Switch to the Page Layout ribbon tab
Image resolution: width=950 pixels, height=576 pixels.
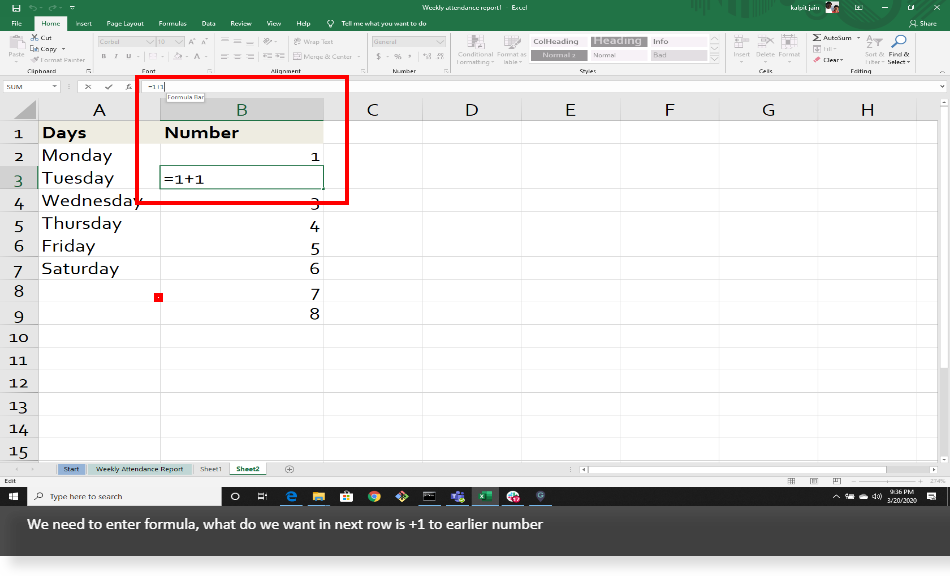[126, 24]
